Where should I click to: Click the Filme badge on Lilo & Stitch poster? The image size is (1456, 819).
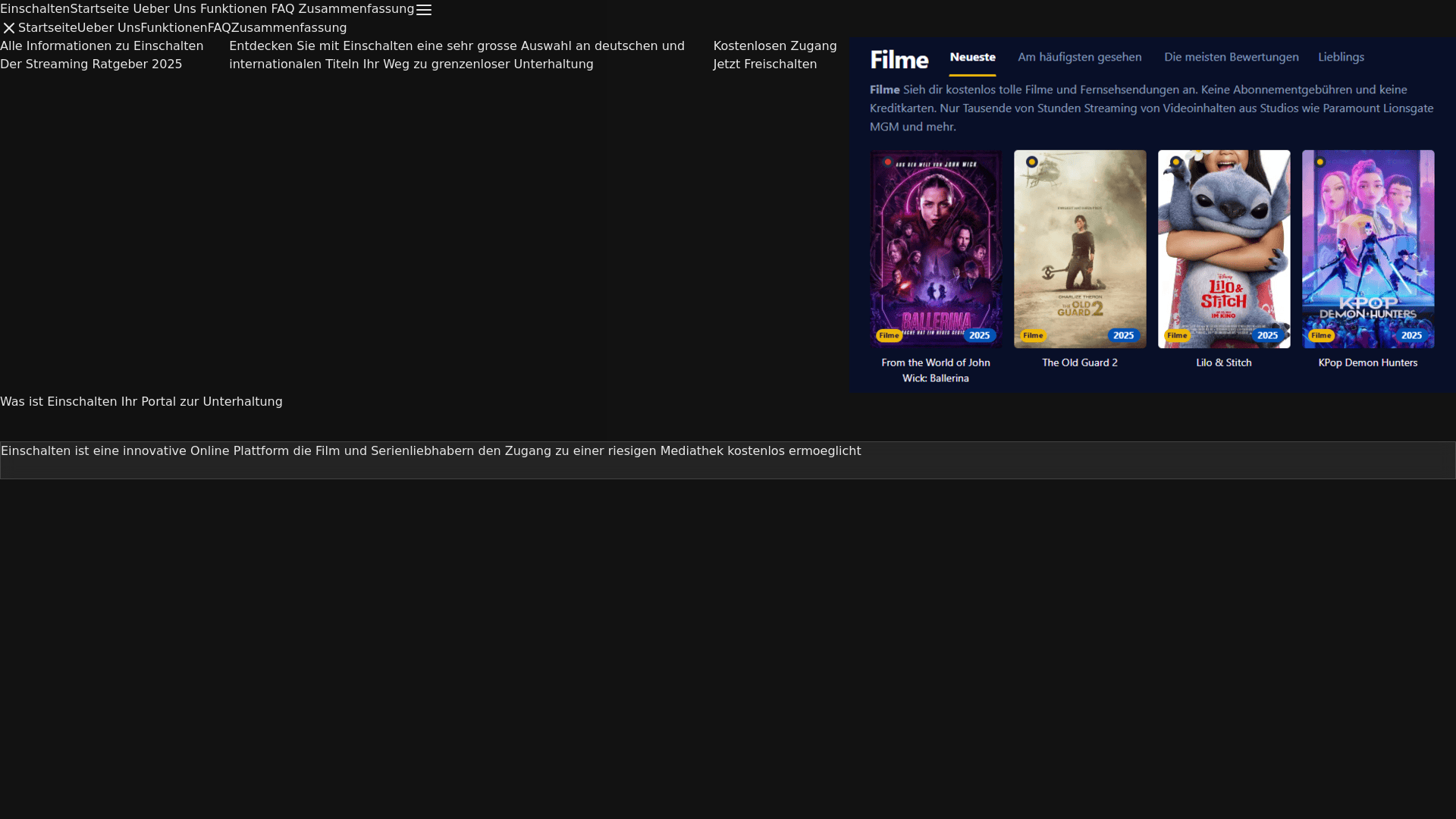(x=1177, y=335)
